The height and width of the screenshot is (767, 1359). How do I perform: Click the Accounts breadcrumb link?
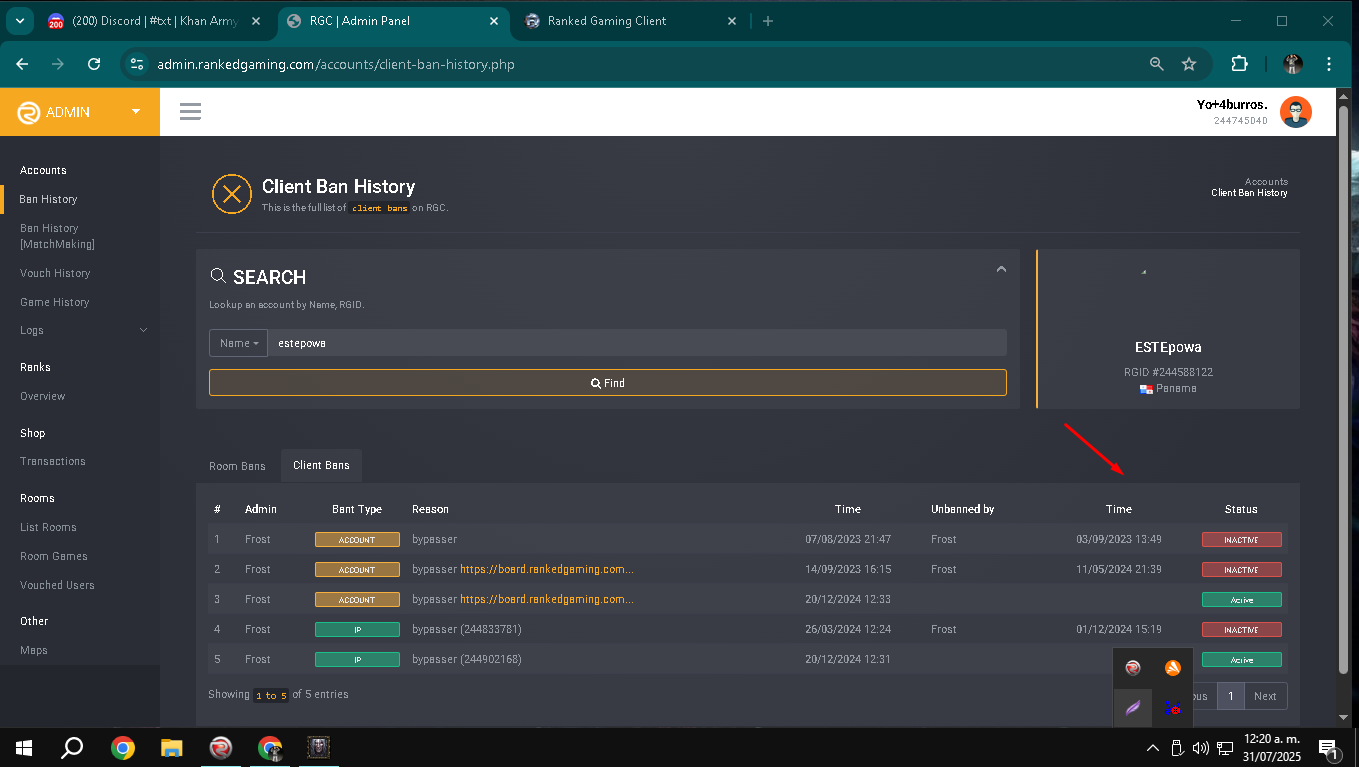point(1266,182)
